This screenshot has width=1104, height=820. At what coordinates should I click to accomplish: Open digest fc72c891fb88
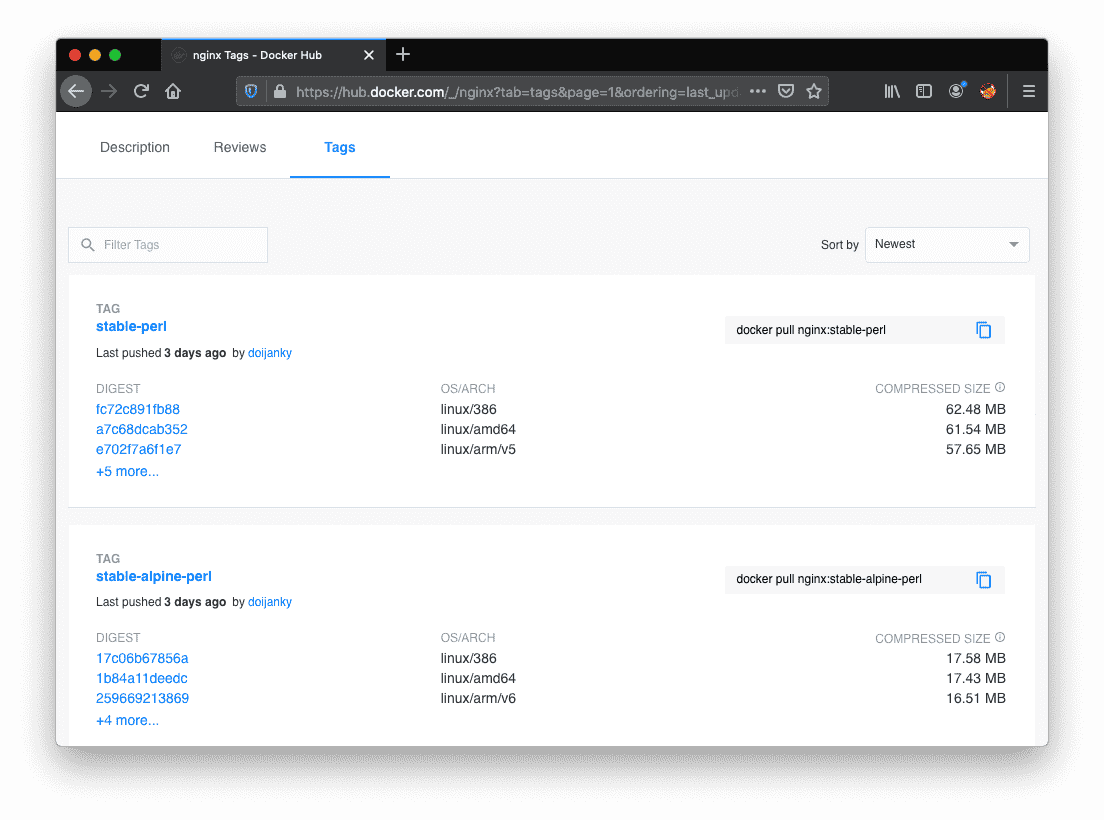[x=138, y=410]
